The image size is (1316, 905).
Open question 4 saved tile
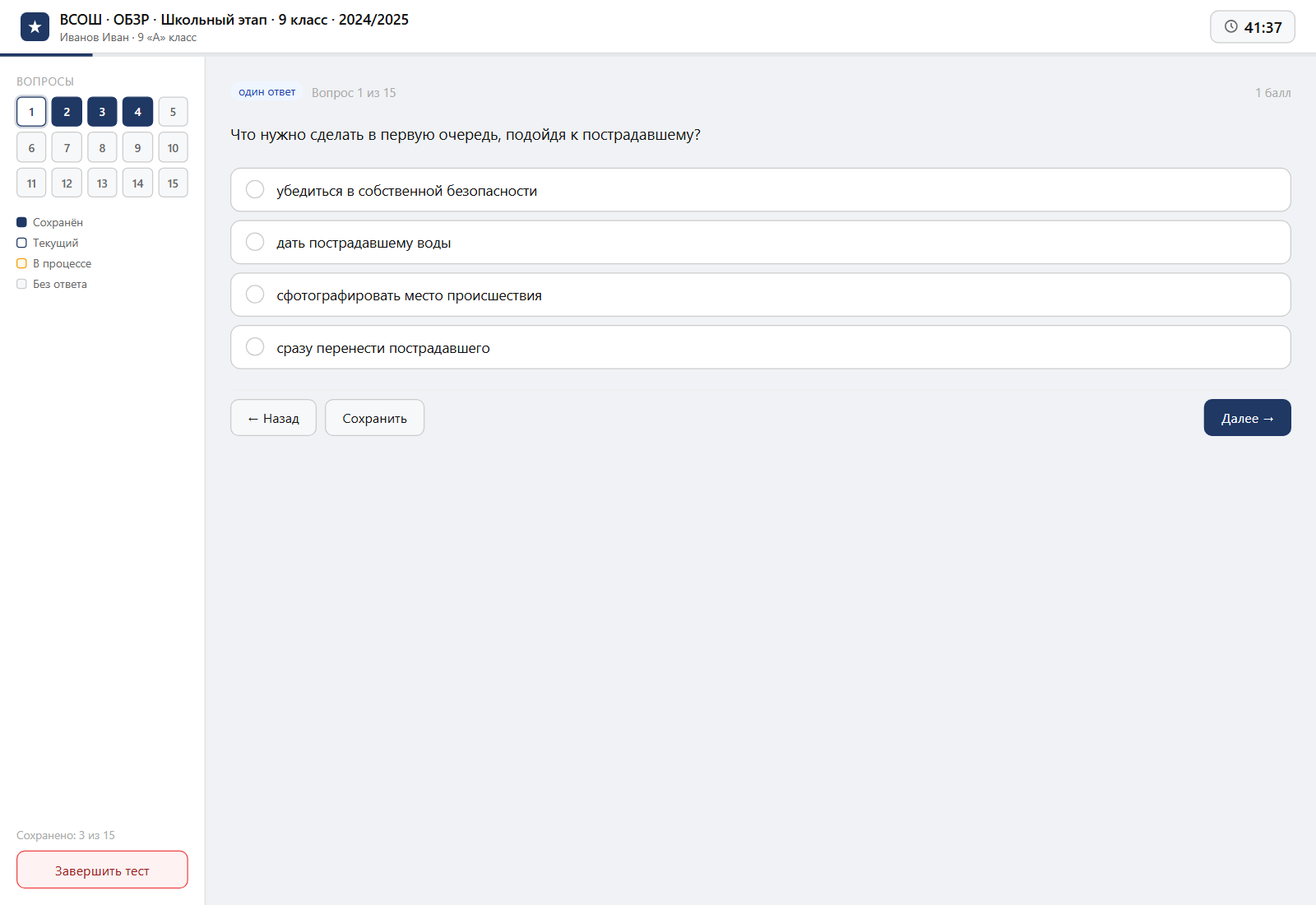click(x=137, y=112)
